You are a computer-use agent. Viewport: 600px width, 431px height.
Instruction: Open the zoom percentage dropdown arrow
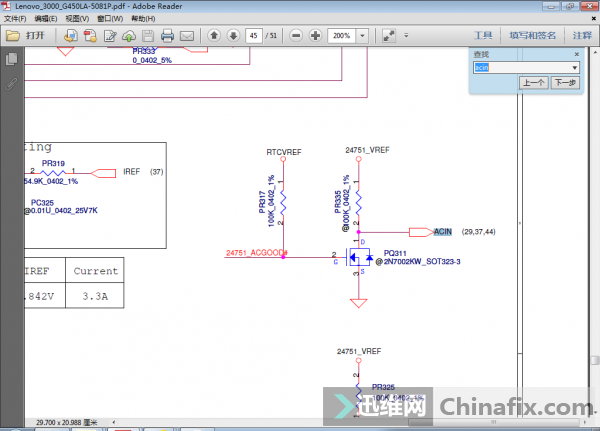362,36
